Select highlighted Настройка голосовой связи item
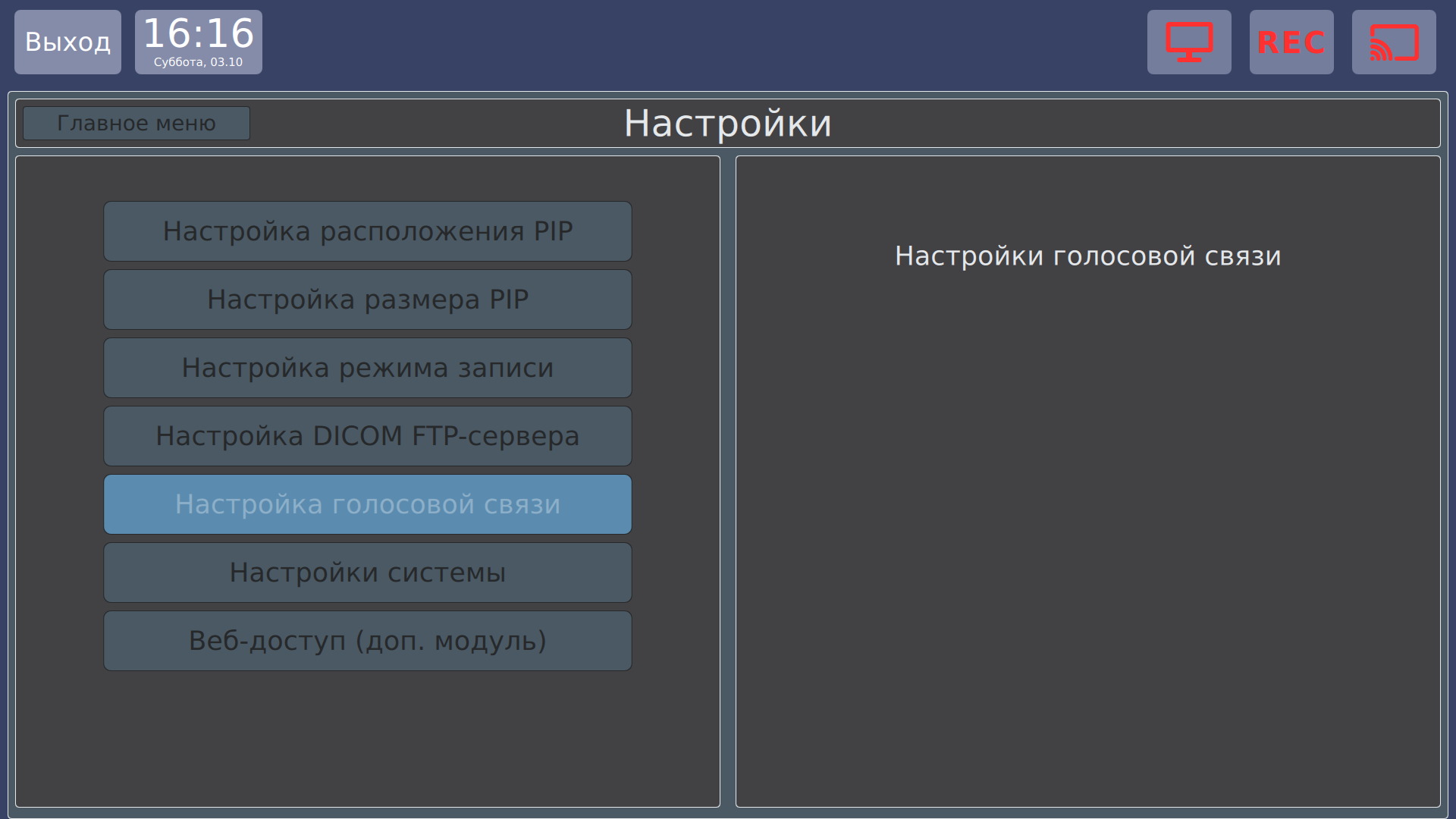This screenshot has width=1456, height=819. coord(368,504)
